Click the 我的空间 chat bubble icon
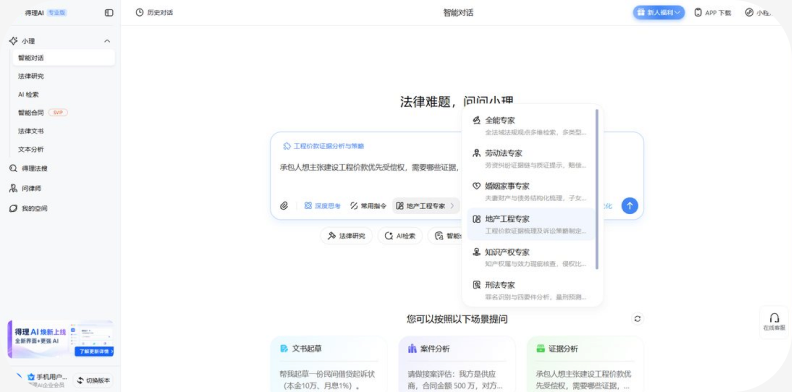The image size is (792, 392). click(x=14, y=208)
